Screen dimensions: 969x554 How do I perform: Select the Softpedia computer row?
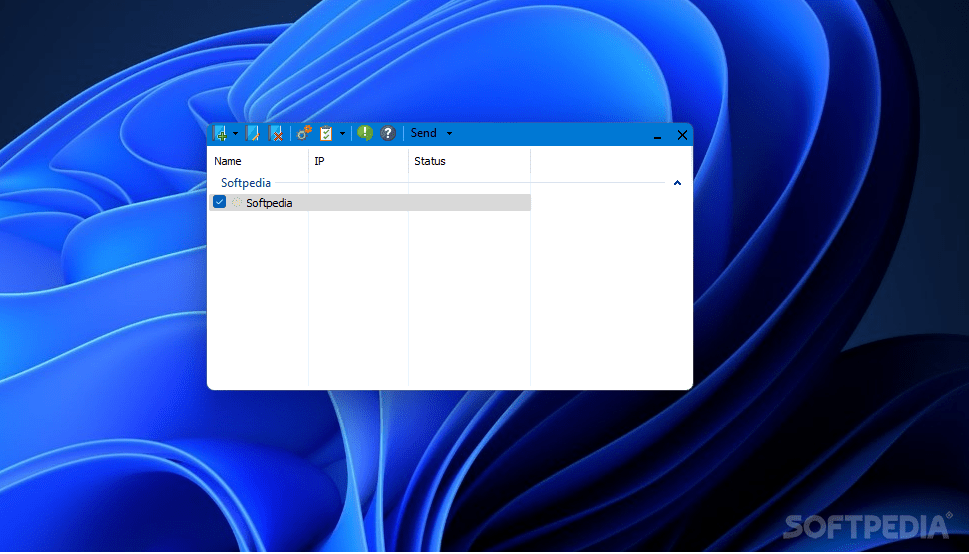(370, 202)
